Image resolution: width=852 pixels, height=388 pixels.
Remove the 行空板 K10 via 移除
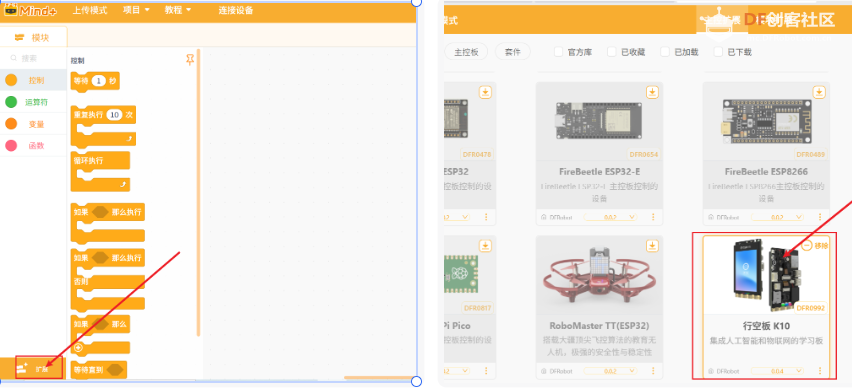tap(815, 246)
